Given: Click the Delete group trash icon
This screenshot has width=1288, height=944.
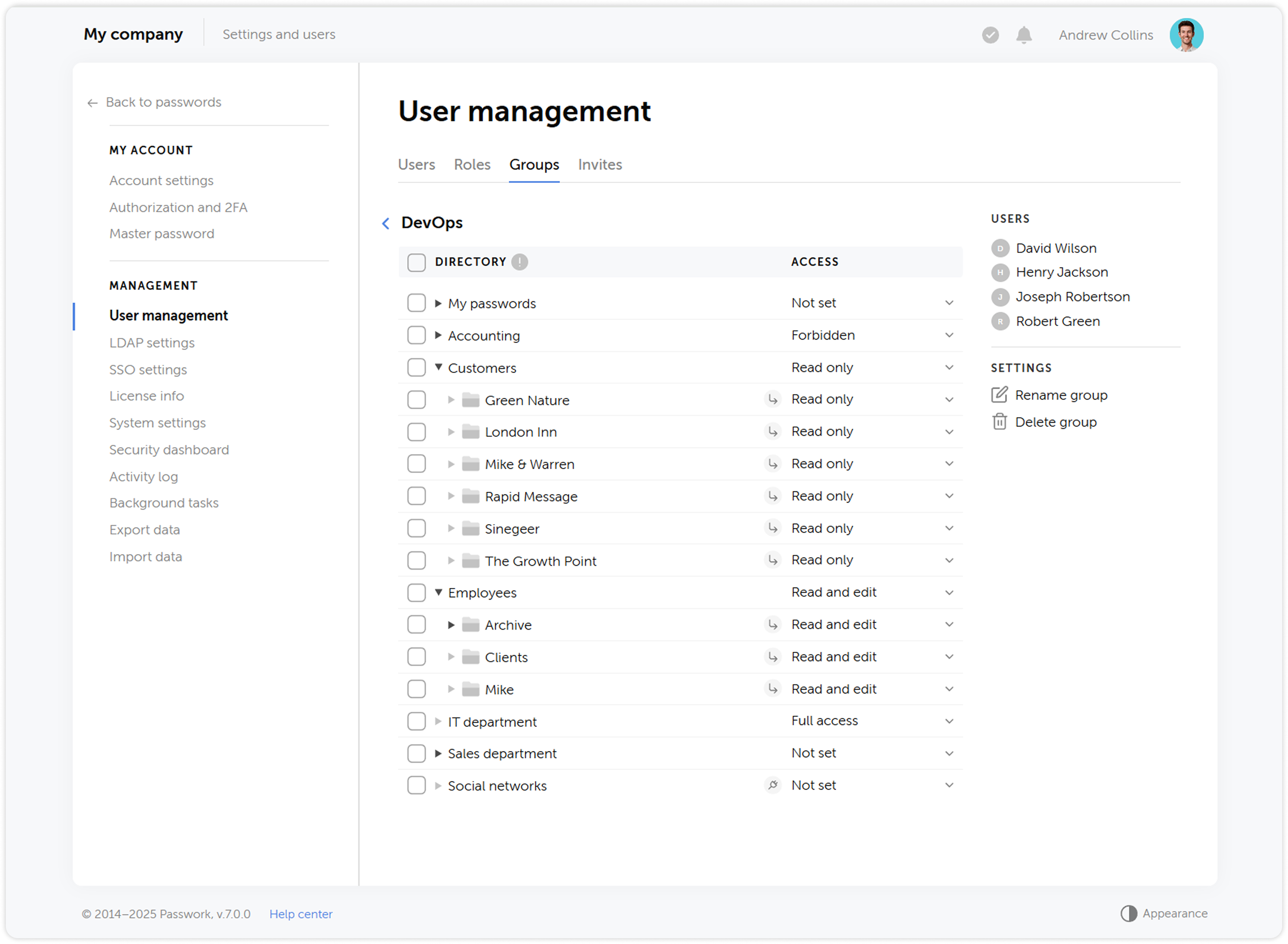Looking at the screenshot, I should tap(1000, 421).
